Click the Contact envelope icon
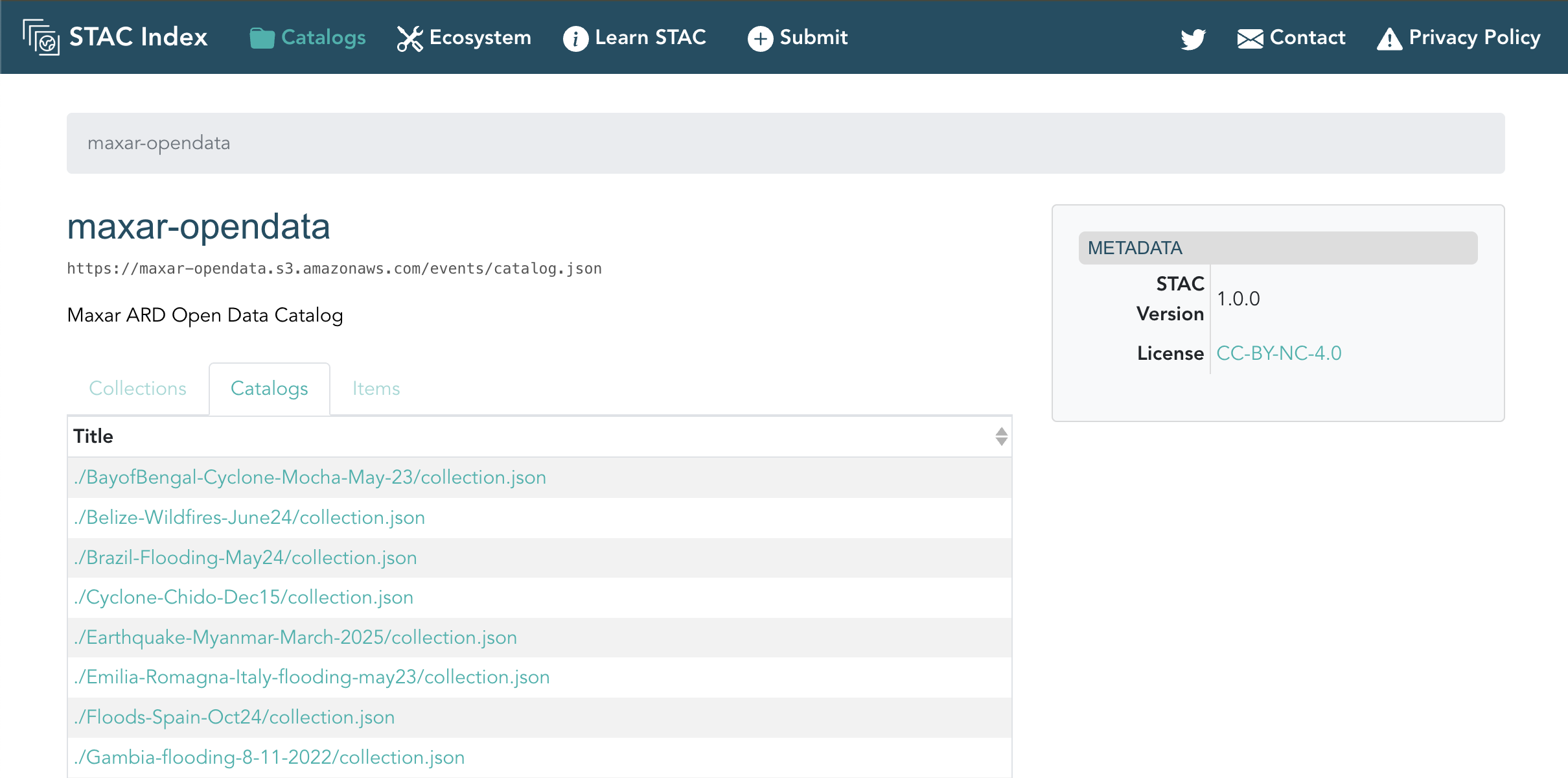Image resolution: width=1568 pixels, height=778 pixels. pyautogui.click(x=1250, y=39)
